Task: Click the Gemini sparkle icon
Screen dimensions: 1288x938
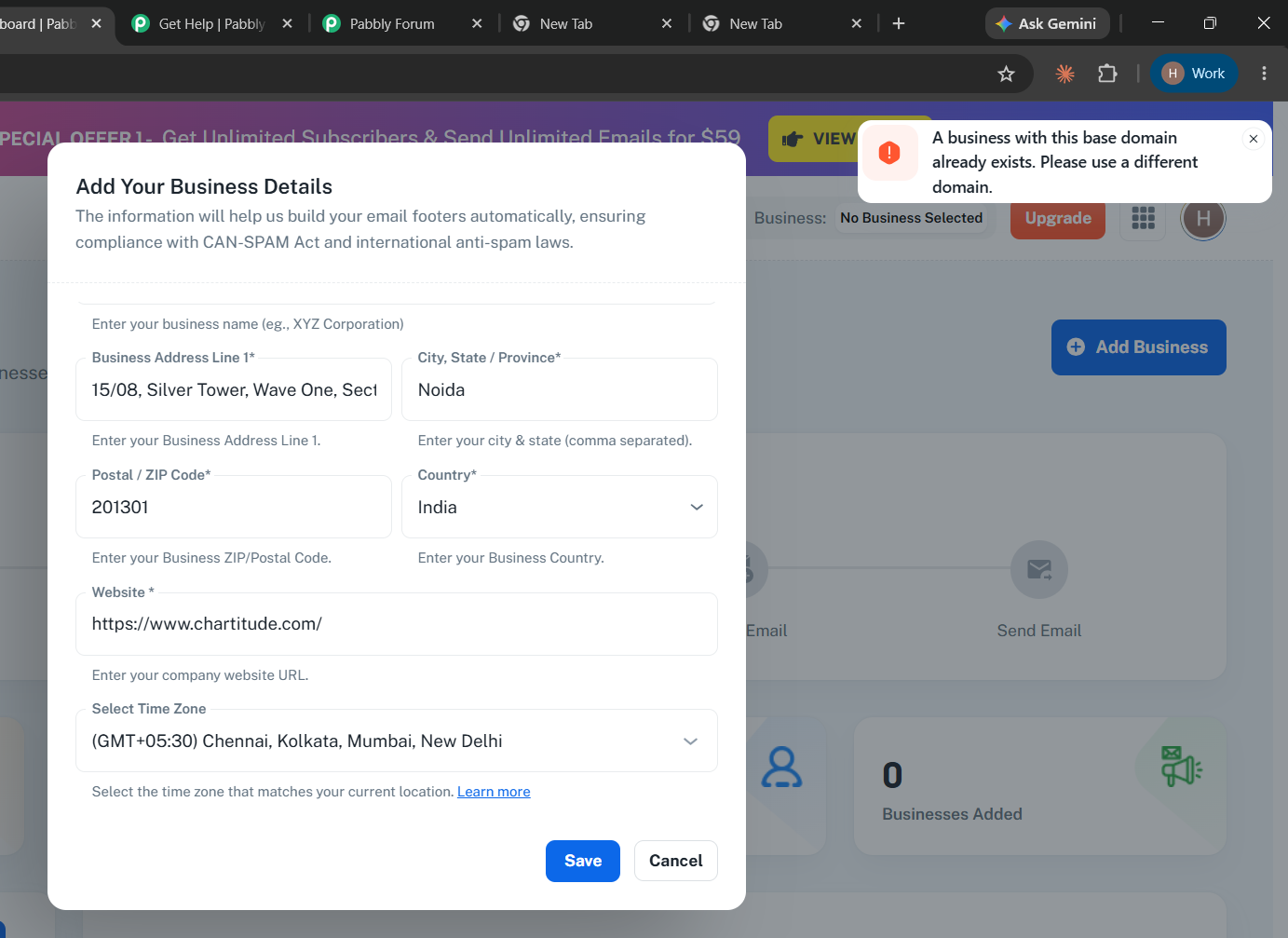Action: coord(1004,23)
